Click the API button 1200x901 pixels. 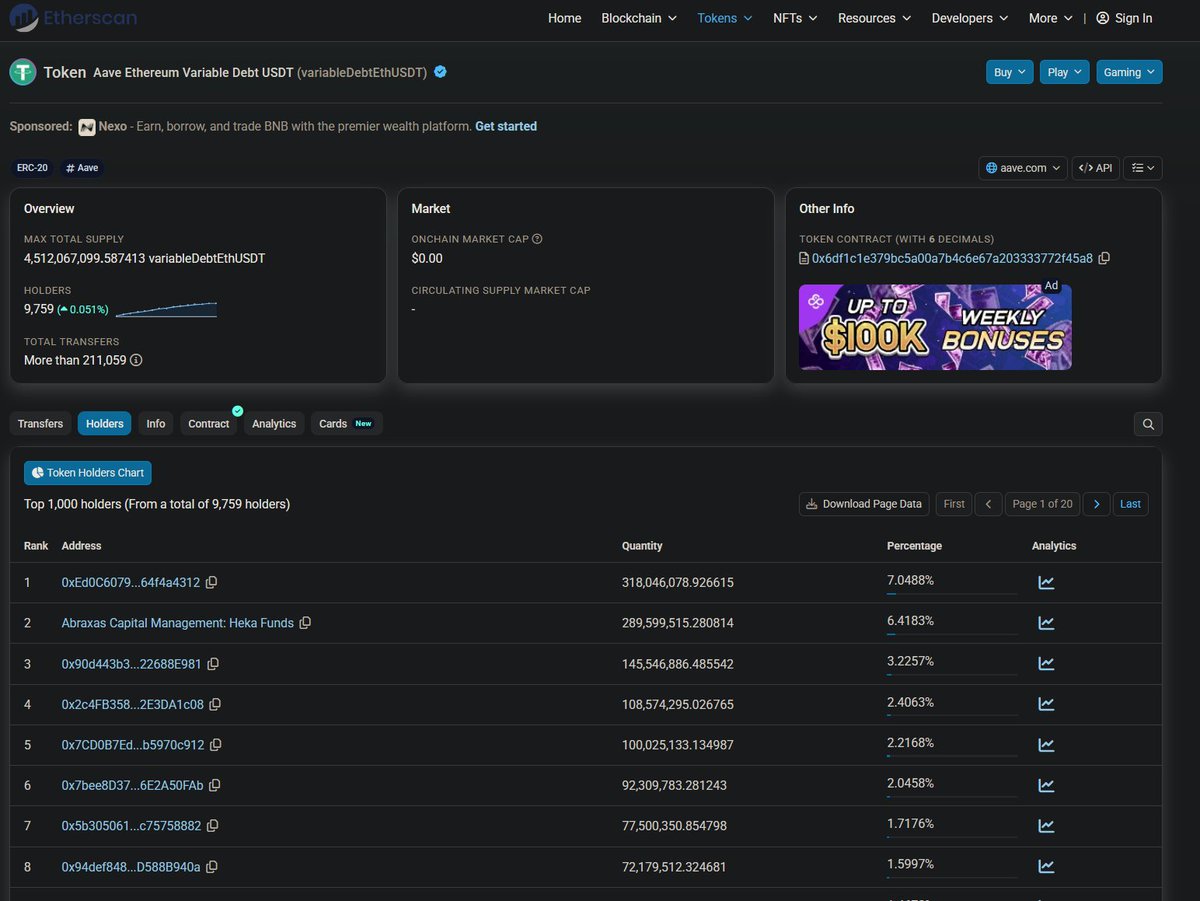tap(1096, 168)
